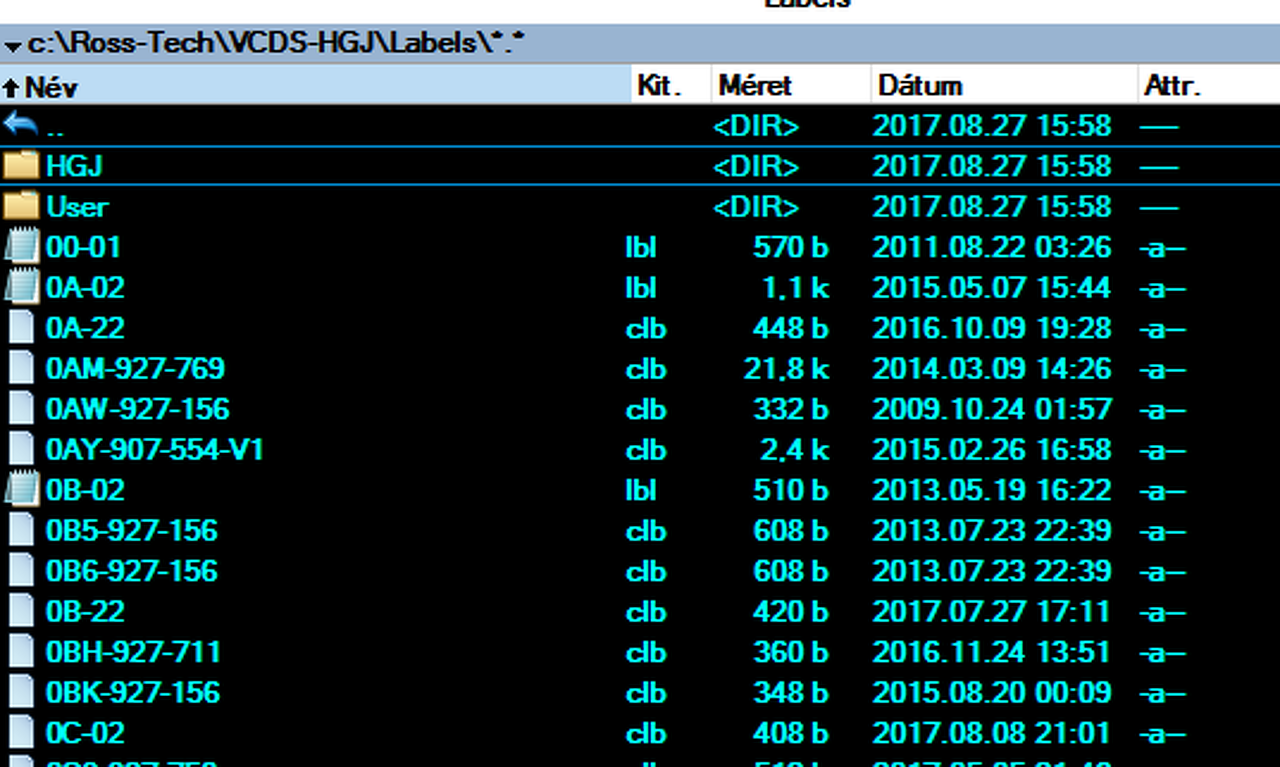Click the <DIR> entry of HGJ row
The image size is (1280, 767).
756,166
